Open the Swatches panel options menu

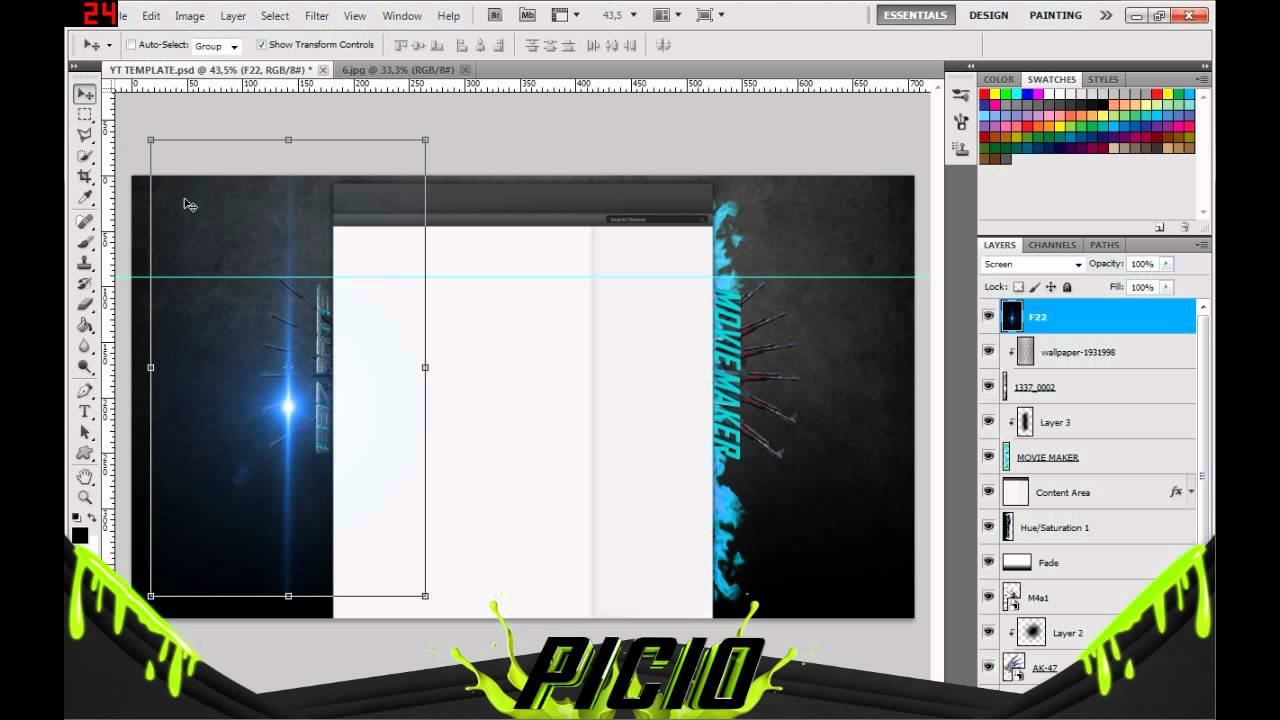[x=1201, y=79]
